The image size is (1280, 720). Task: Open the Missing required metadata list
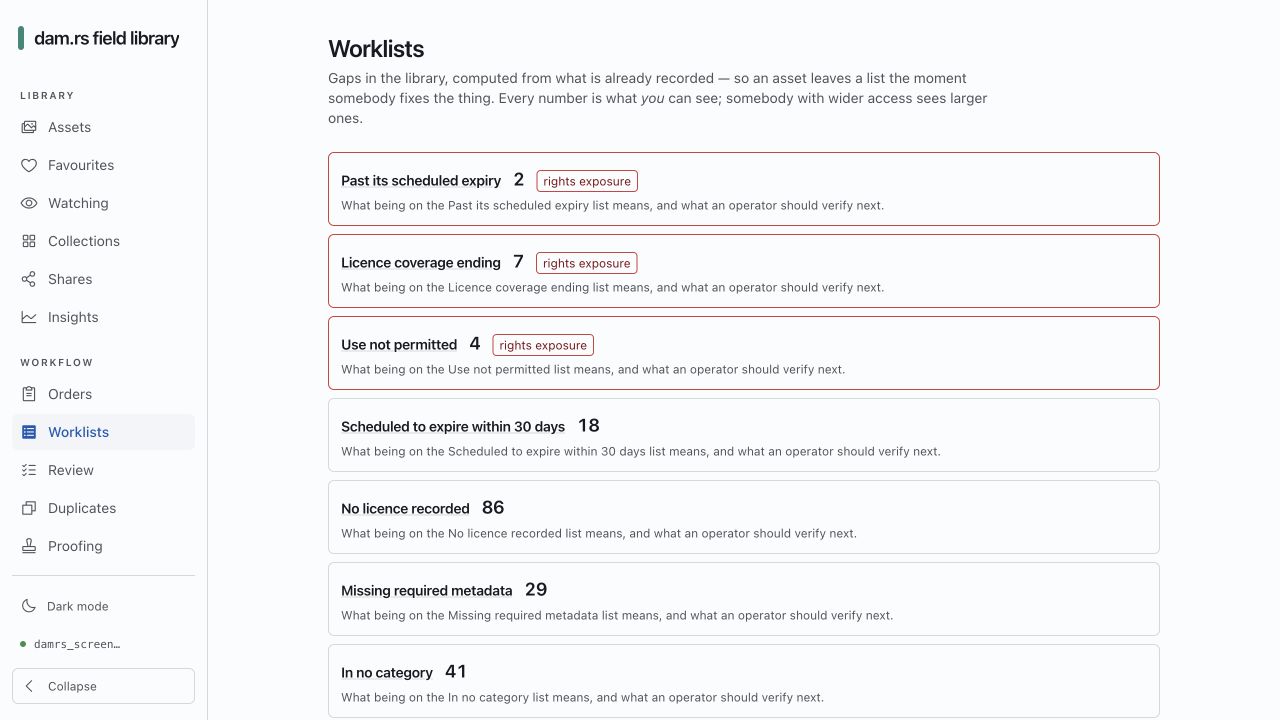point(744,599)
